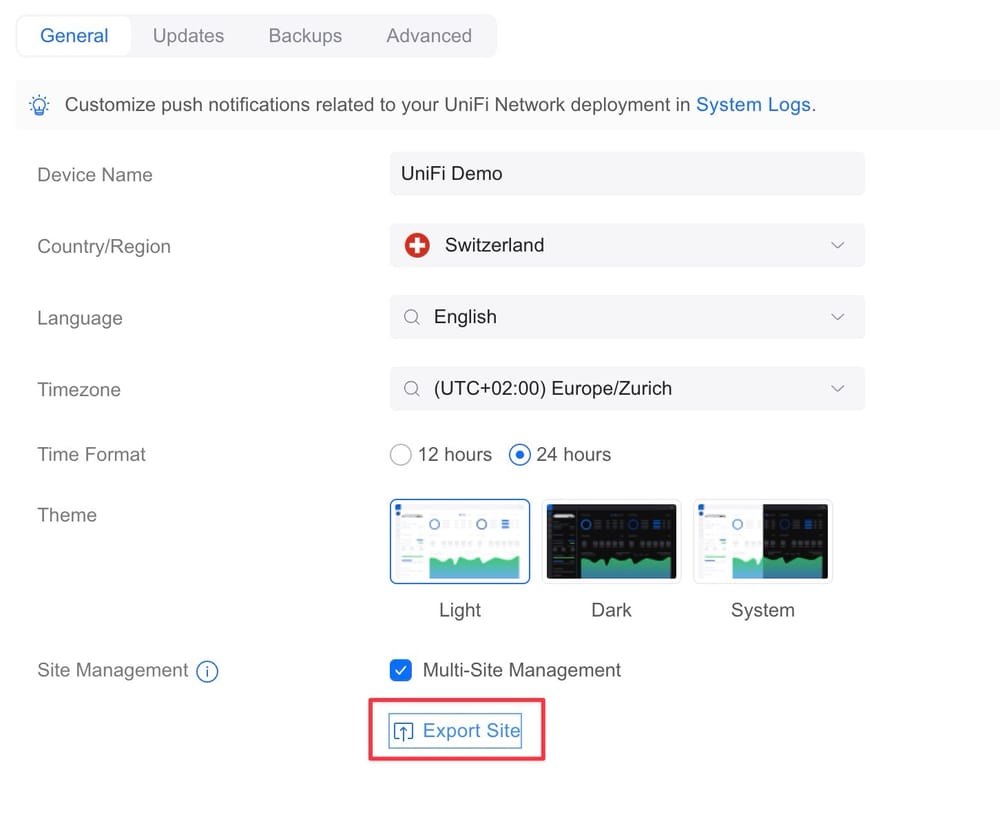
Task: Switch to the Advanced tab
Action: (429, 36)
